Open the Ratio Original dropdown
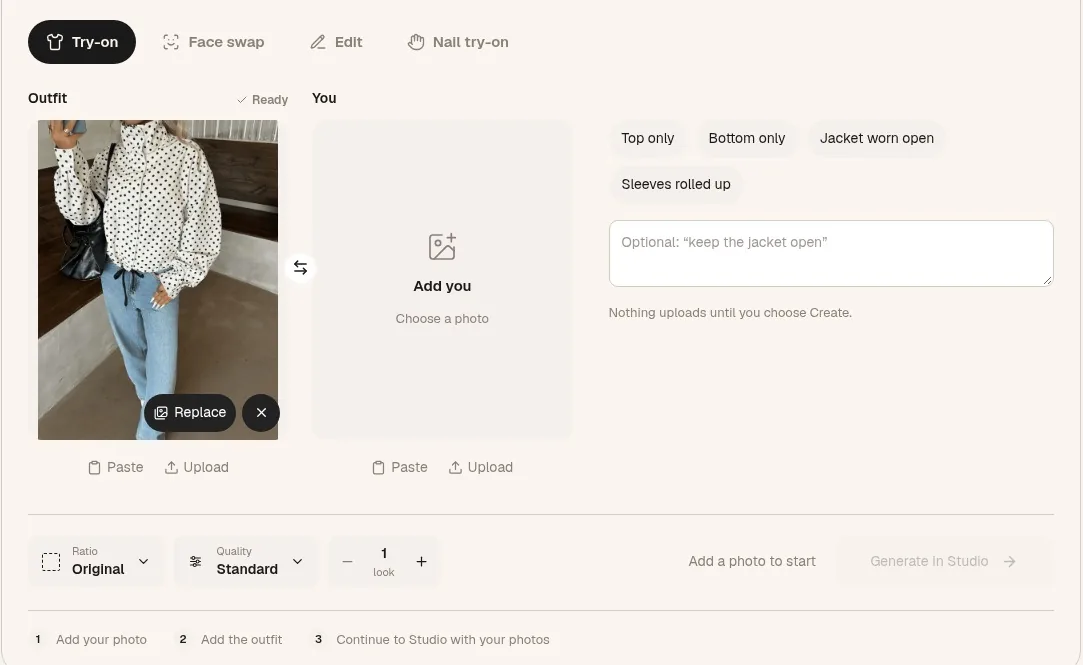 [97, 561]
